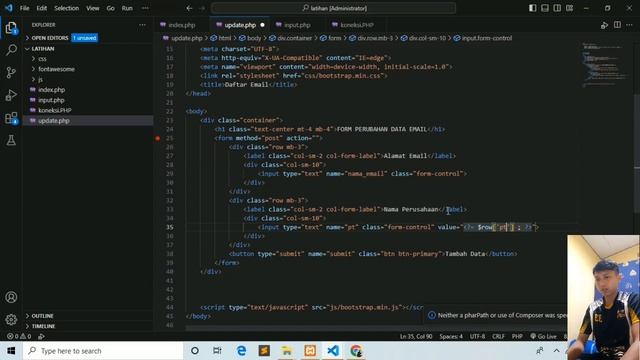This screenshot has width=640, height=360.
Task: Open Explorer views and more actions ellipsis
Action: [x=142, y=25]
